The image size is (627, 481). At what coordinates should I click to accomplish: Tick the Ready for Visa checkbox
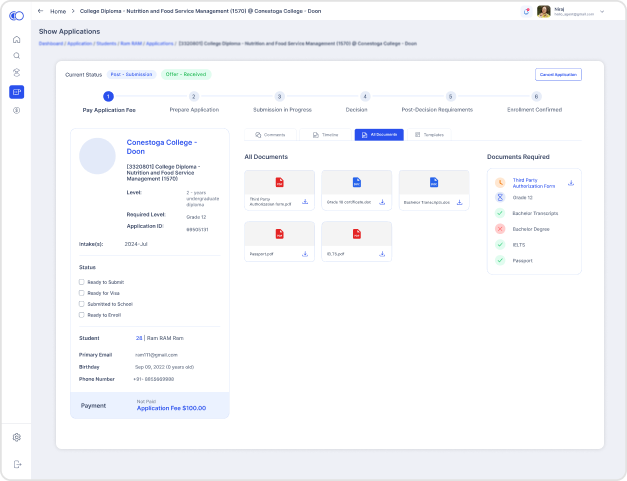82,293
